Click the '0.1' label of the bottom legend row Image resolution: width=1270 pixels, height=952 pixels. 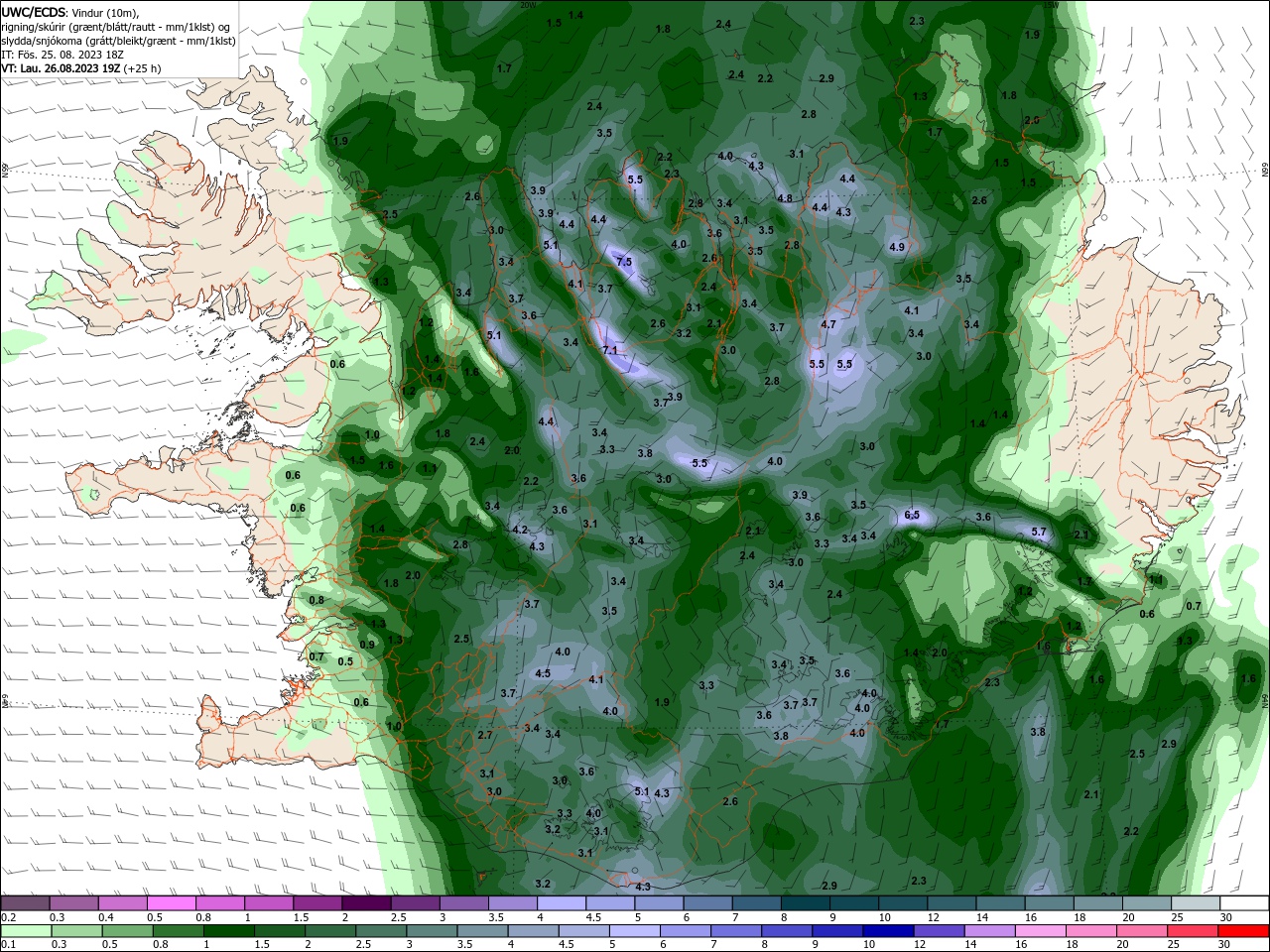pyautogui.click(x=8, y=945)
